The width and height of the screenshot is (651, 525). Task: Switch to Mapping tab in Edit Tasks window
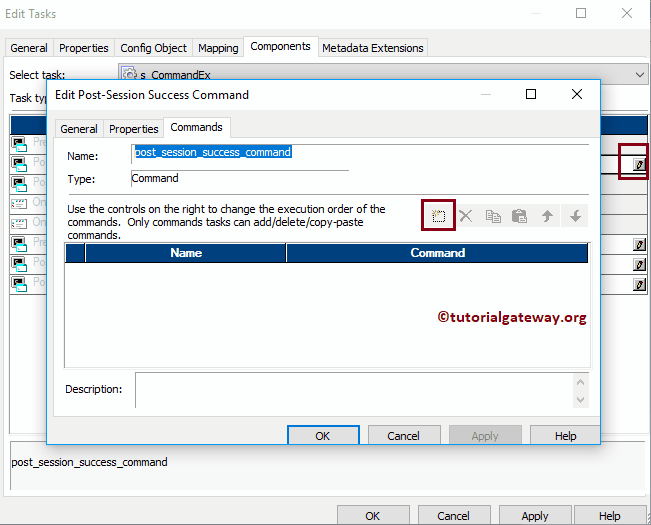(x=218, y=48)
